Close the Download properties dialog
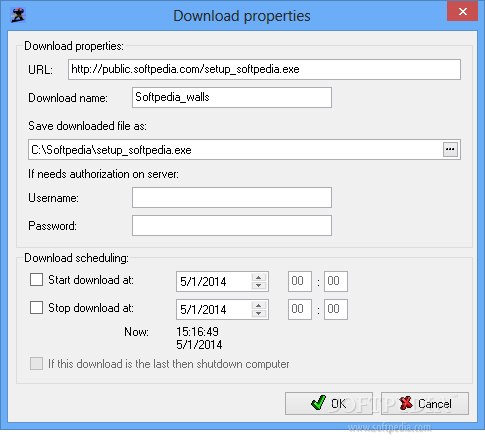Viewport: 485px width, 446px height. click(462, 12)
